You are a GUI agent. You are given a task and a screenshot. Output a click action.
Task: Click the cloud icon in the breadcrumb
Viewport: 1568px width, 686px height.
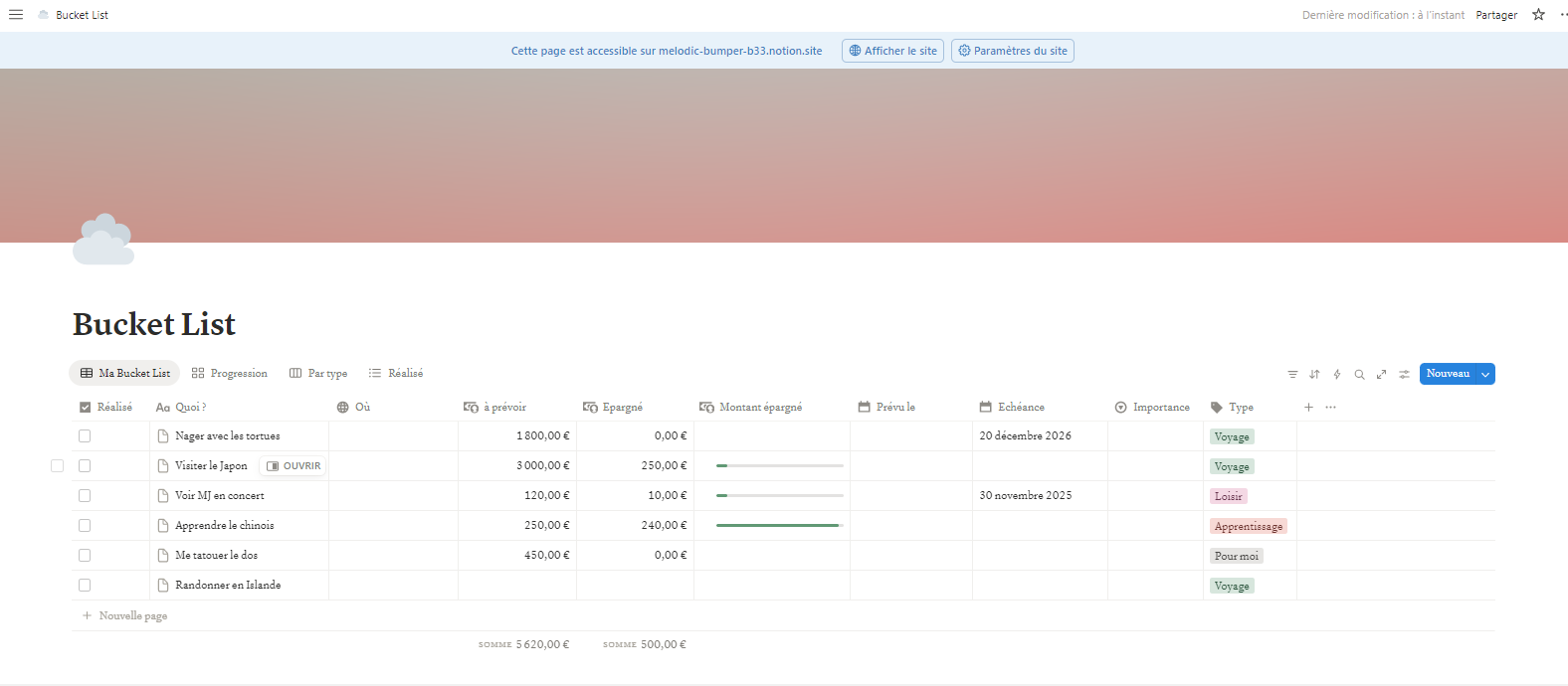pos(44,15)
